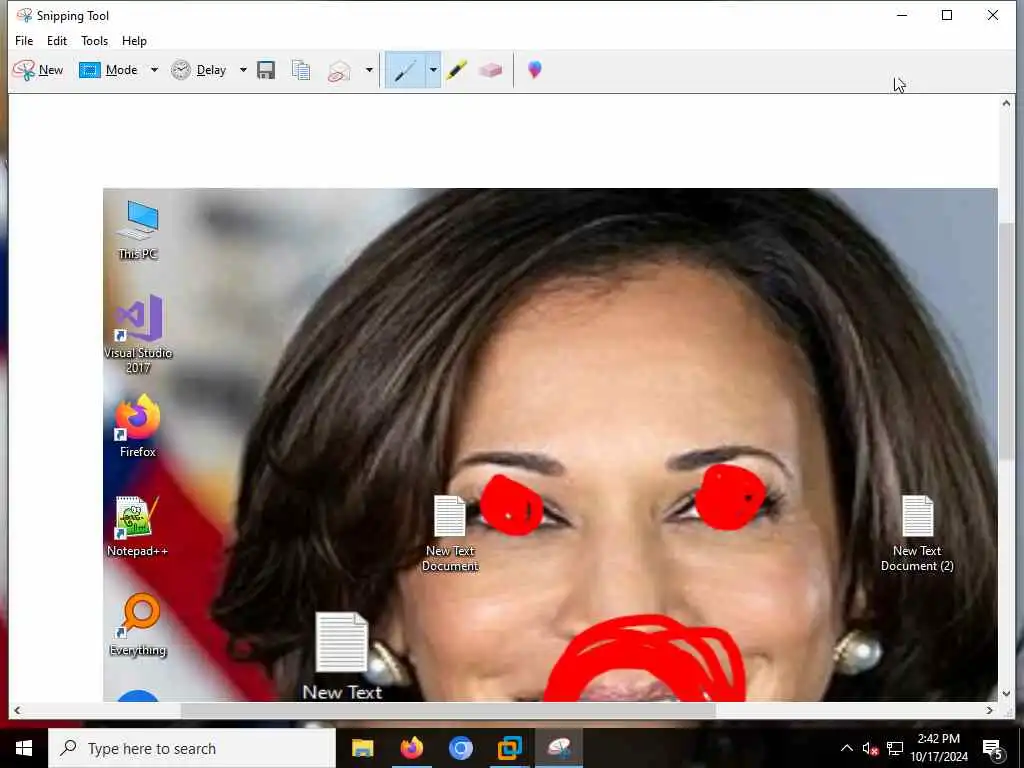Open the File menu
Viewport: 1024px width, 768px height.
pos(24,40)
